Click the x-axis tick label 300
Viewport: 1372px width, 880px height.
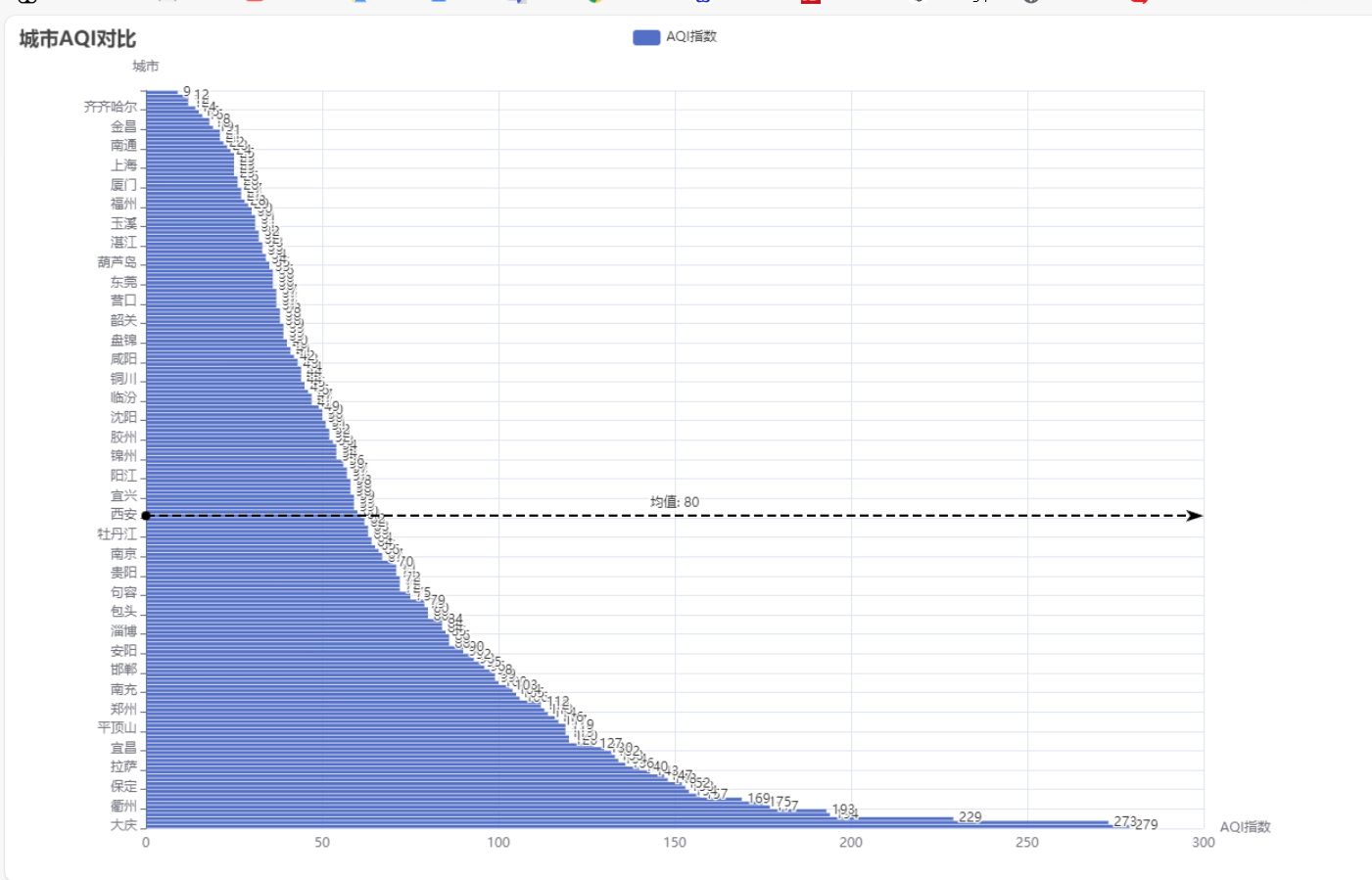(1204, 843)
